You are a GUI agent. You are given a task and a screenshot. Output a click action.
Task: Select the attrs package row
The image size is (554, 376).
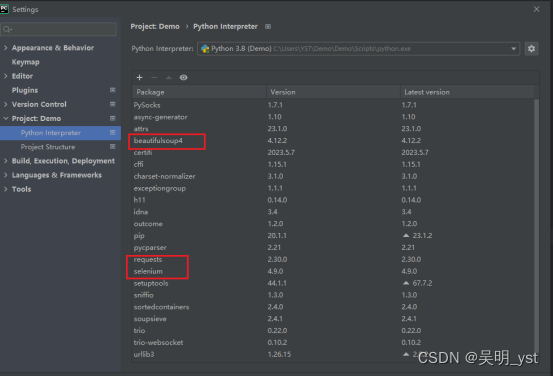(x=333, y=129)
